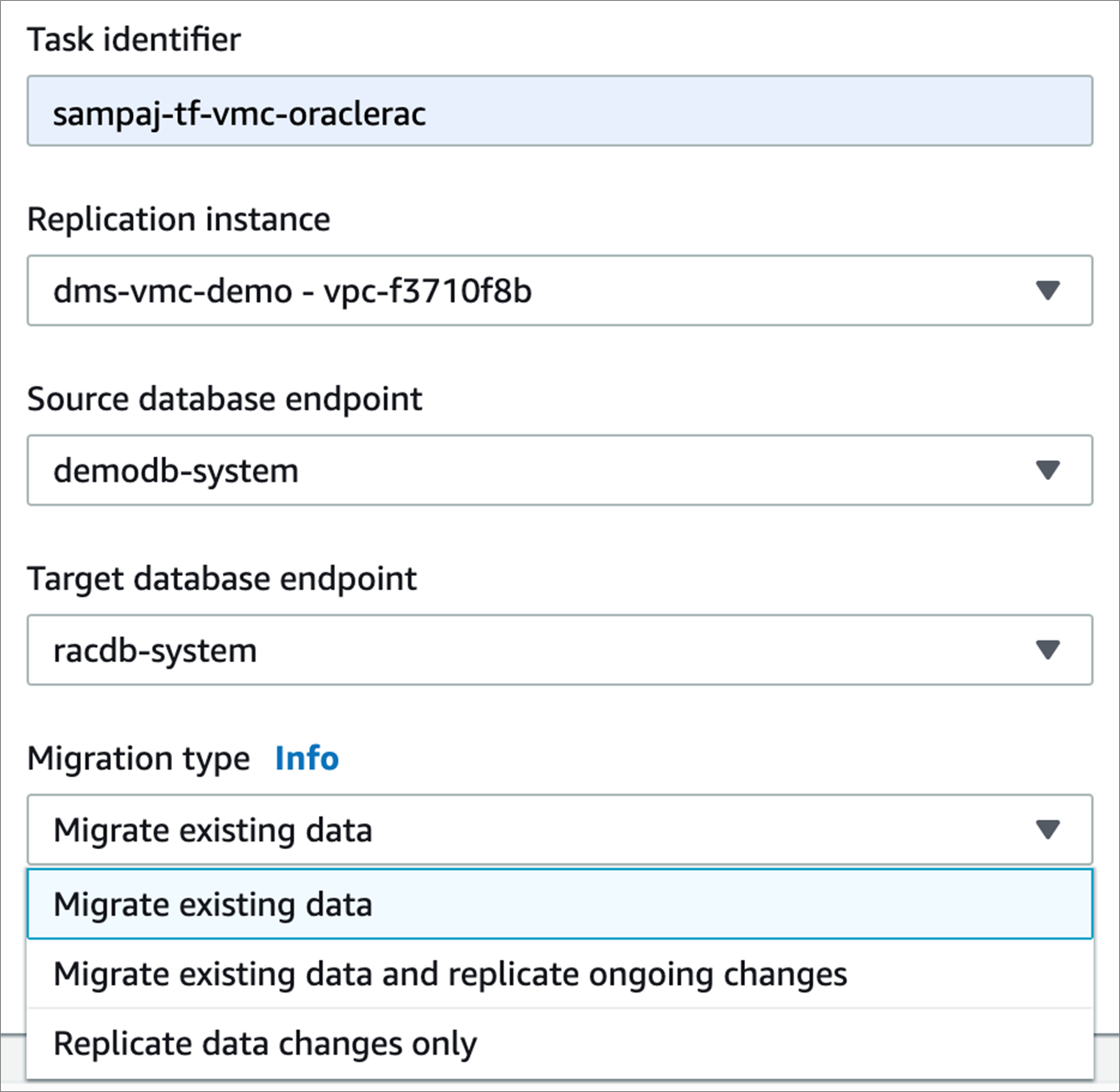Image resolution: width=1120 pixels, height=1092 pixels.
Task: Click the highlighted Migrate existing data entry
Action: coord(214,904)
